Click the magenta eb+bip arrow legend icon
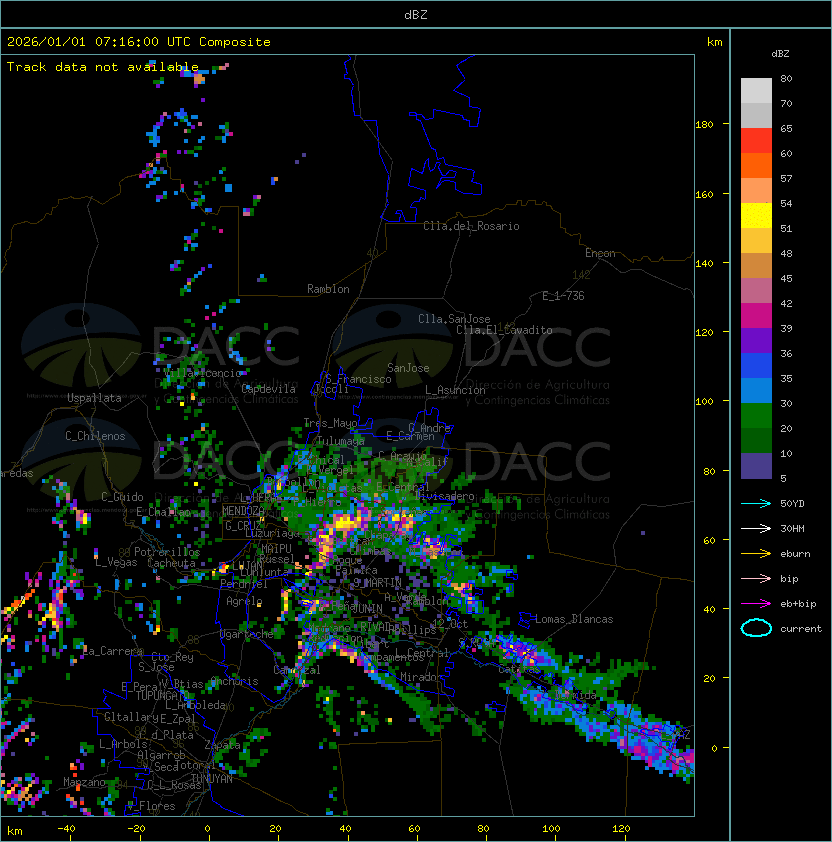832x842 pixels. tap(756, 604)
